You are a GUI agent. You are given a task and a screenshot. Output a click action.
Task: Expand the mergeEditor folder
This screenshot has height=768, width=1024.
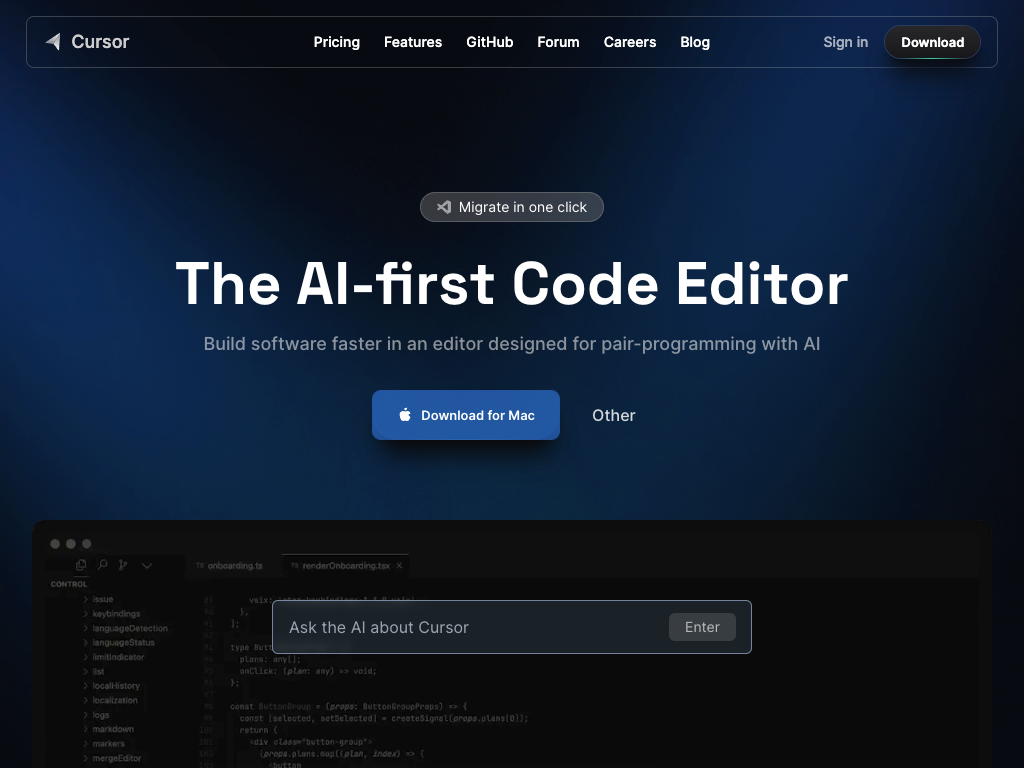click(112, 758)
